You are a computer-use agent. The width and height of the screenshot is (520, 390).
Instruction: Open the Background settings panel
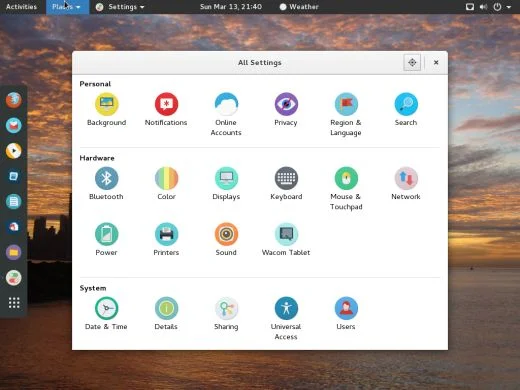[106, 110]
